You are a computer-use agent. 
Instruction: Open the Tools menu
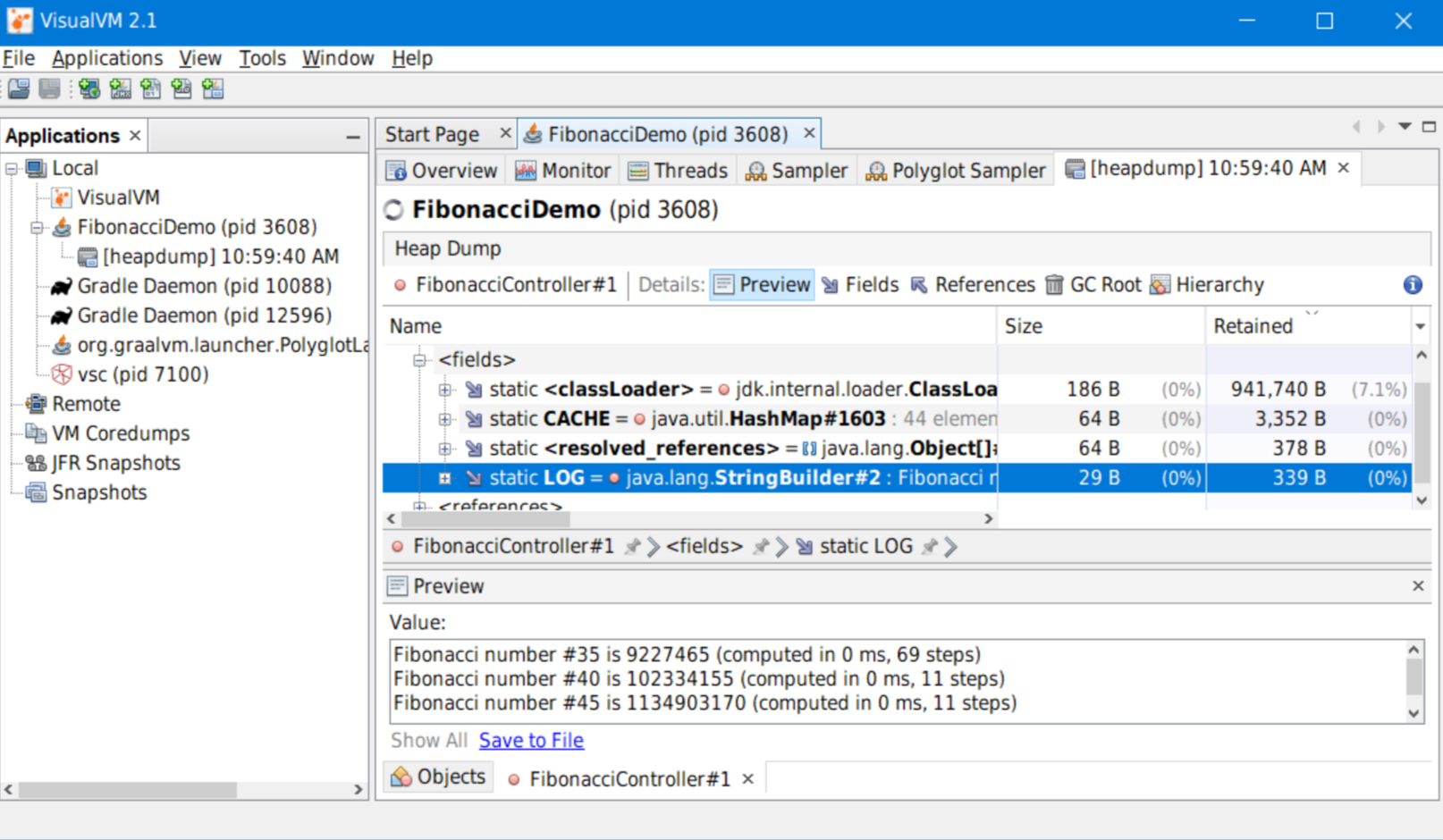[261, 57]
